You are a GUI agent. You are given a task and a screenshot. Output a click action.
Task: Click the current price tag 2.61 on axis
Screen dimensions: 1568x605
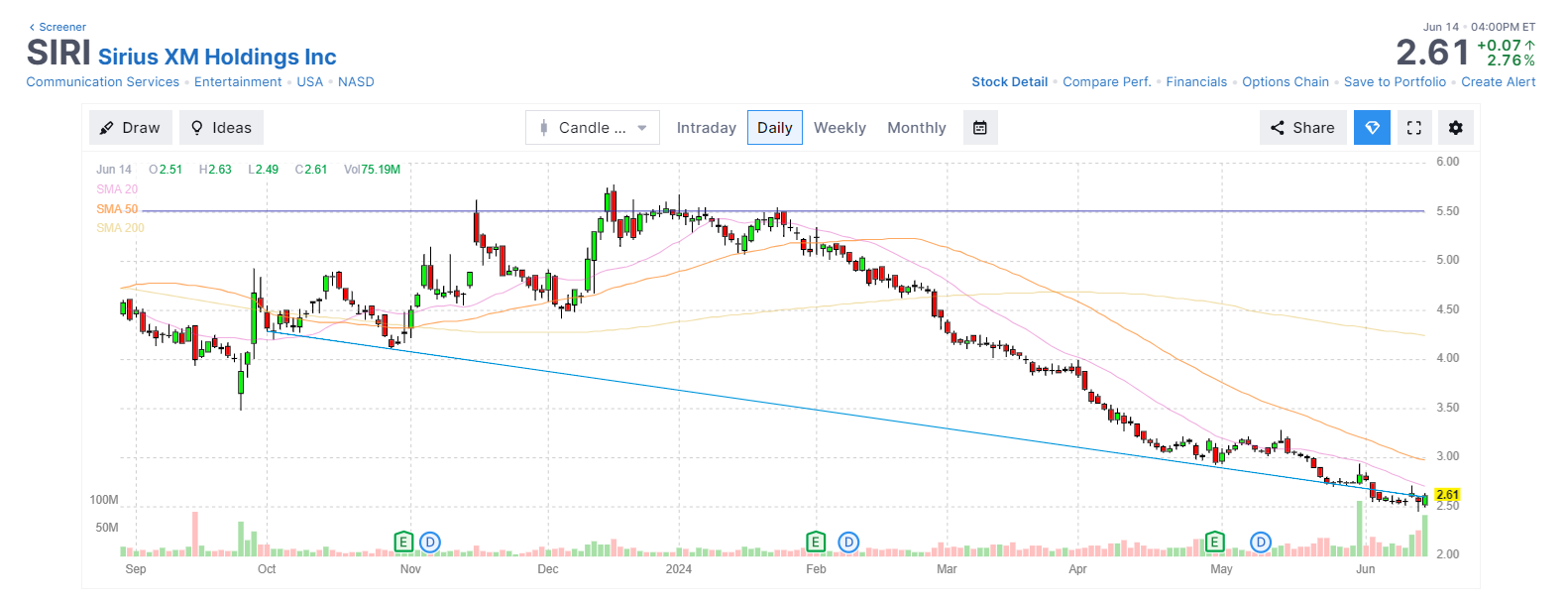click(1447, 495)
